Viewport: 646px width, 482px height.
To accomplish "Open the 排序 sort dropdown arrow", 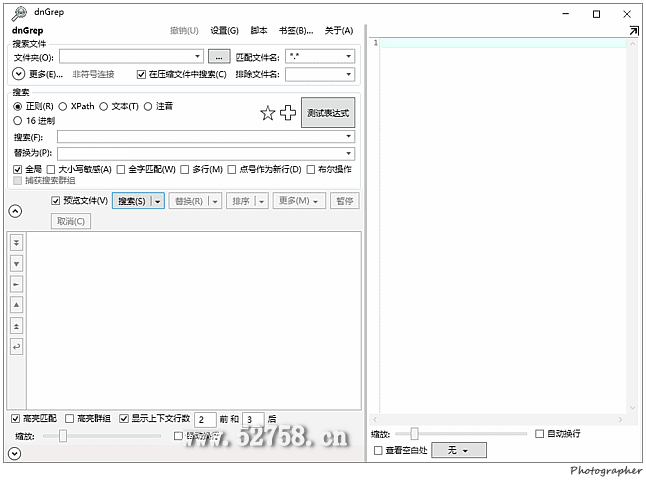I will [262, 201].
